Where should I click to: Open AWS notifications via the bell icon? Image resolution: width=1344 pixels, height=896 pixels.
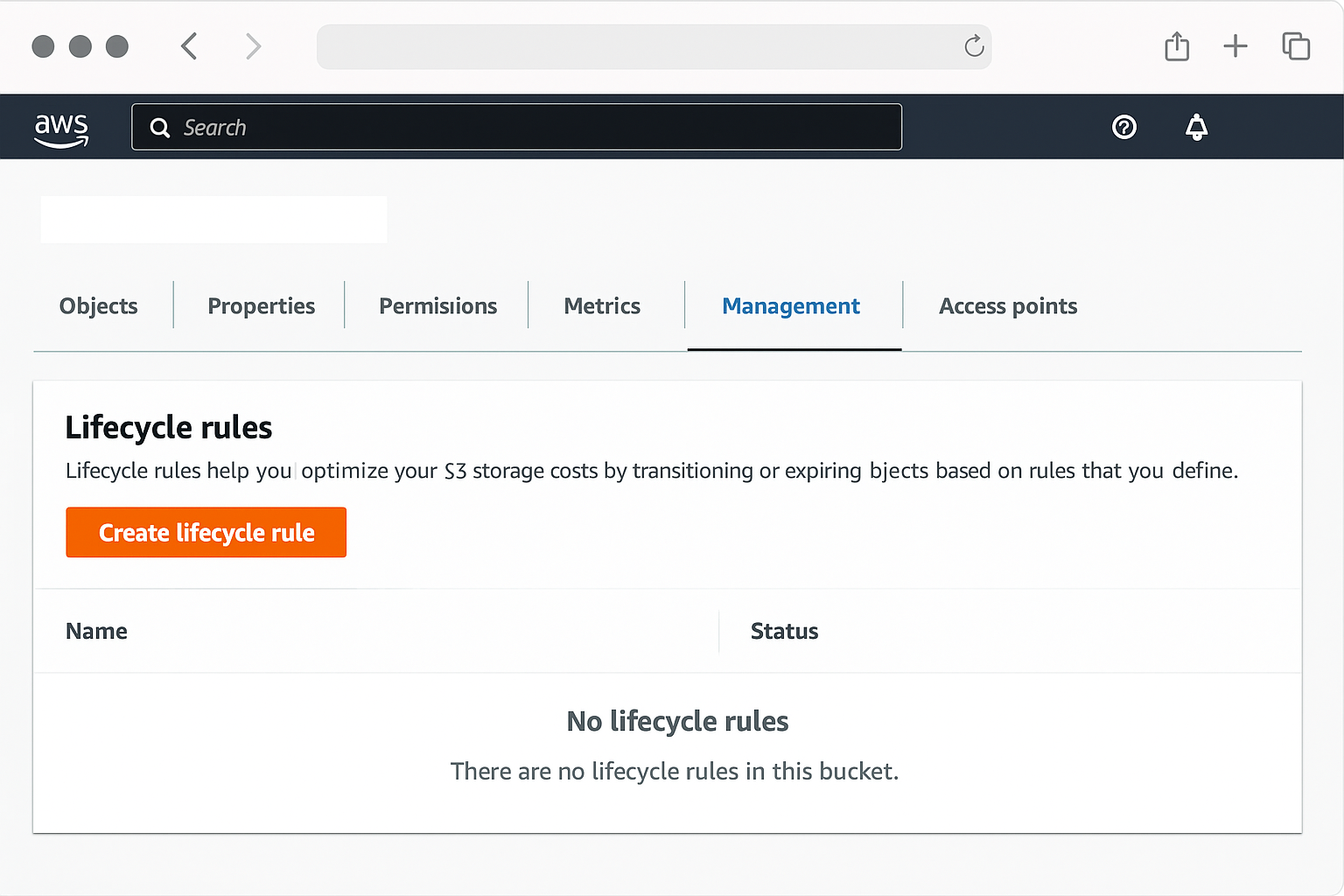1196,128
